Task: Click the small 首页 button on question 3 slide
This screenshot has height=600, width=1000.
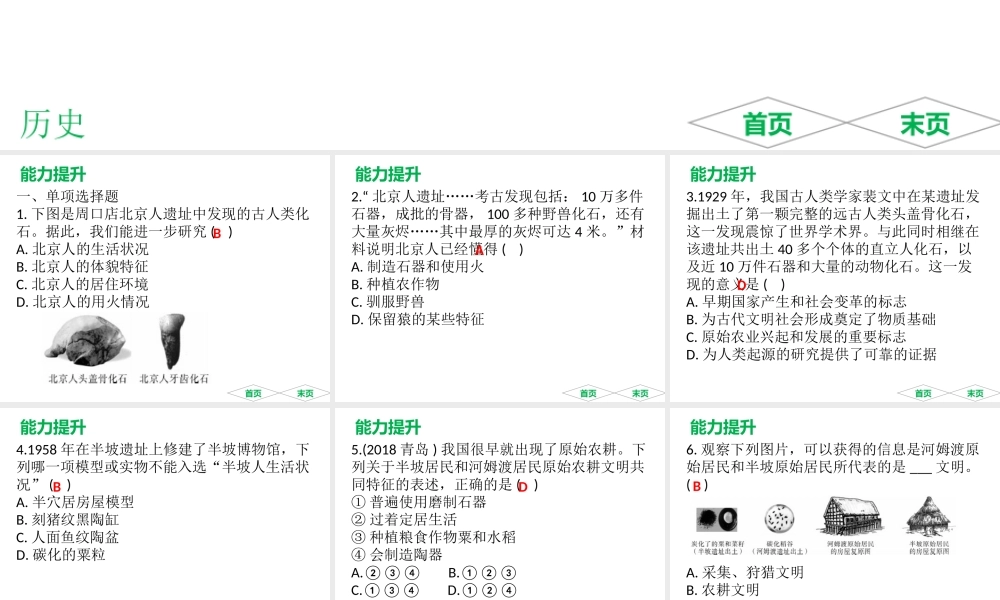Action: (x=923, y=393)
